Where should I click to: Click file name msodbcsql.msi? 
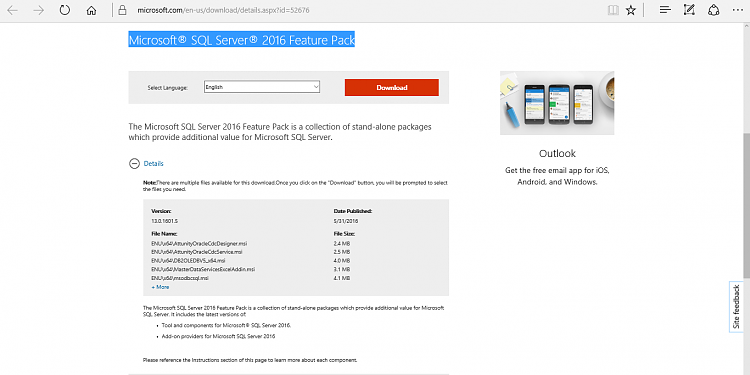[179, 278]
